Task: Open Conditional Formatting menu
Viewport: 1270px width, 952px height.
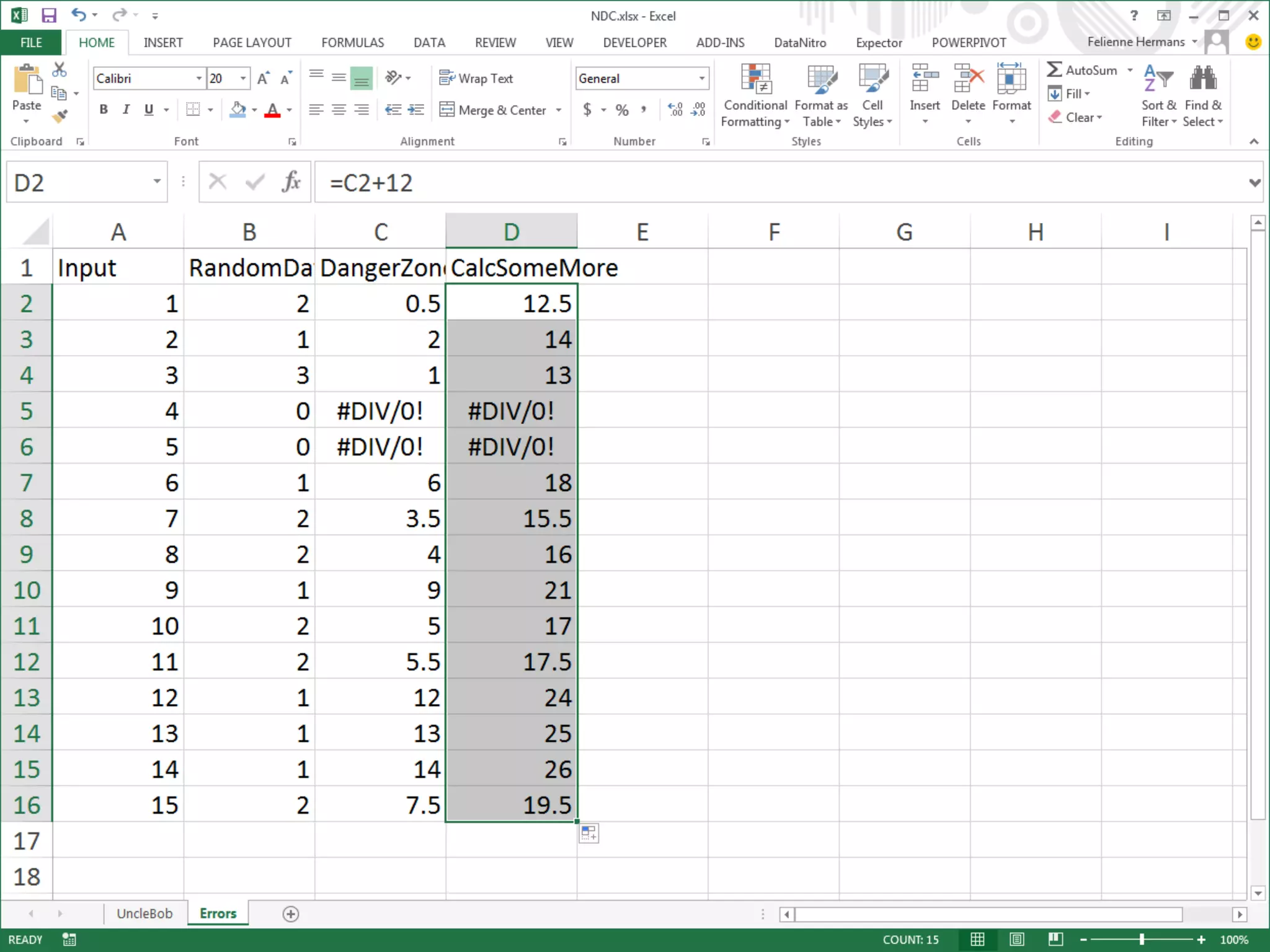Action: click(755, 96)
